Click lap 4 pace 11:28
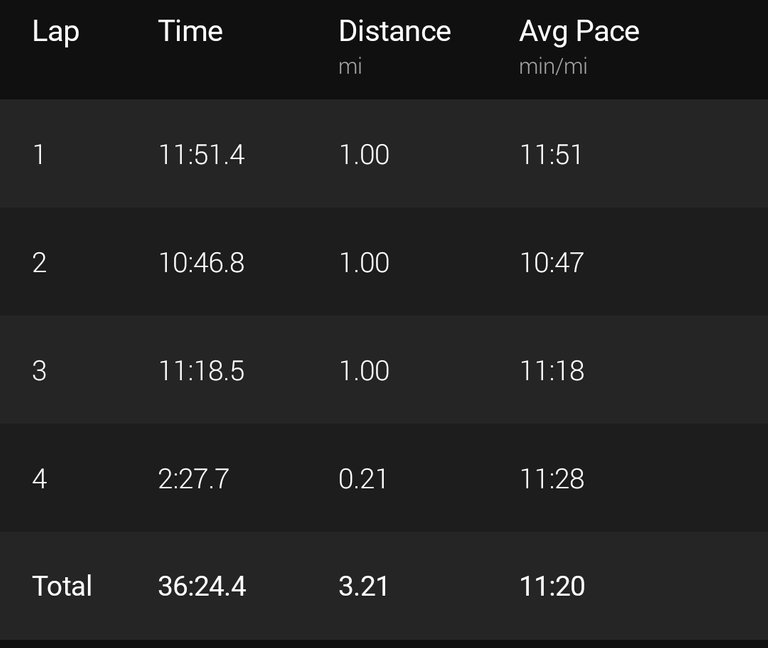768x648 pixels. point(552,479)
